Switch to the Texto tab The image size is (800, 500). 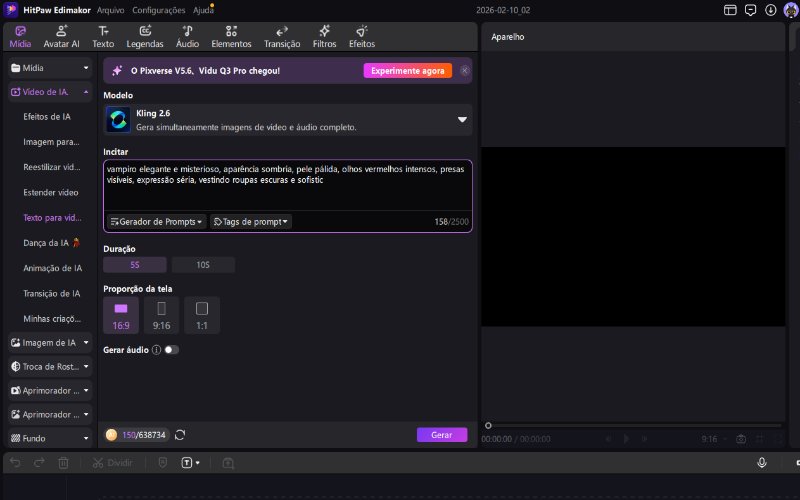(103, 37)
